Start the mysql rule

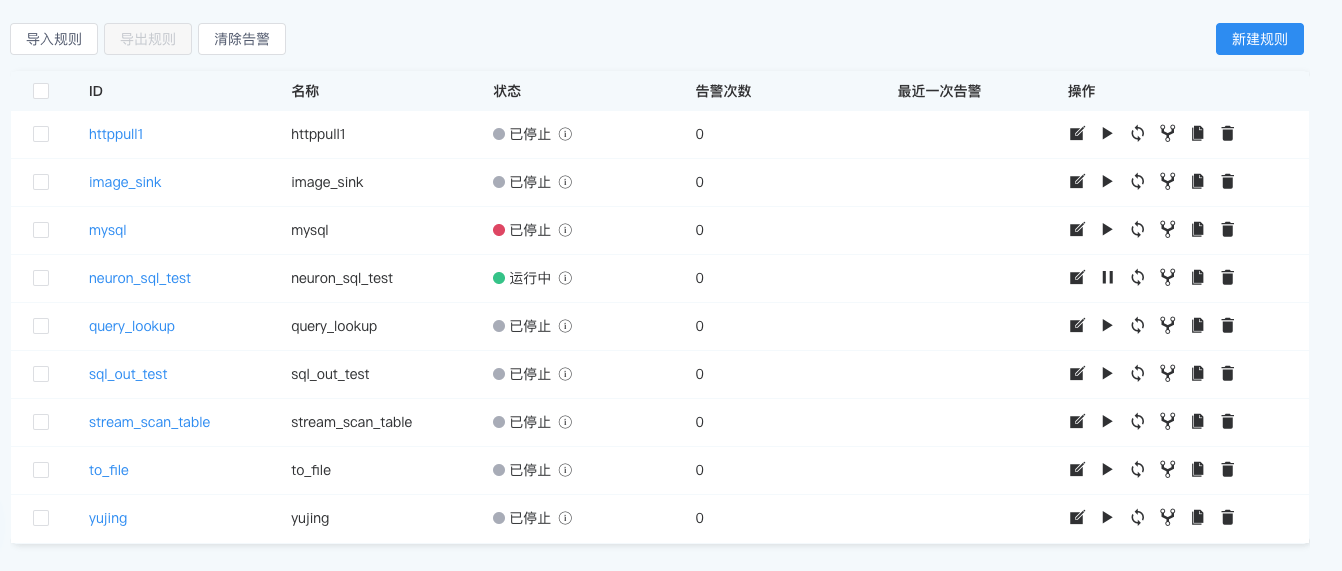tap(1107, 230)
